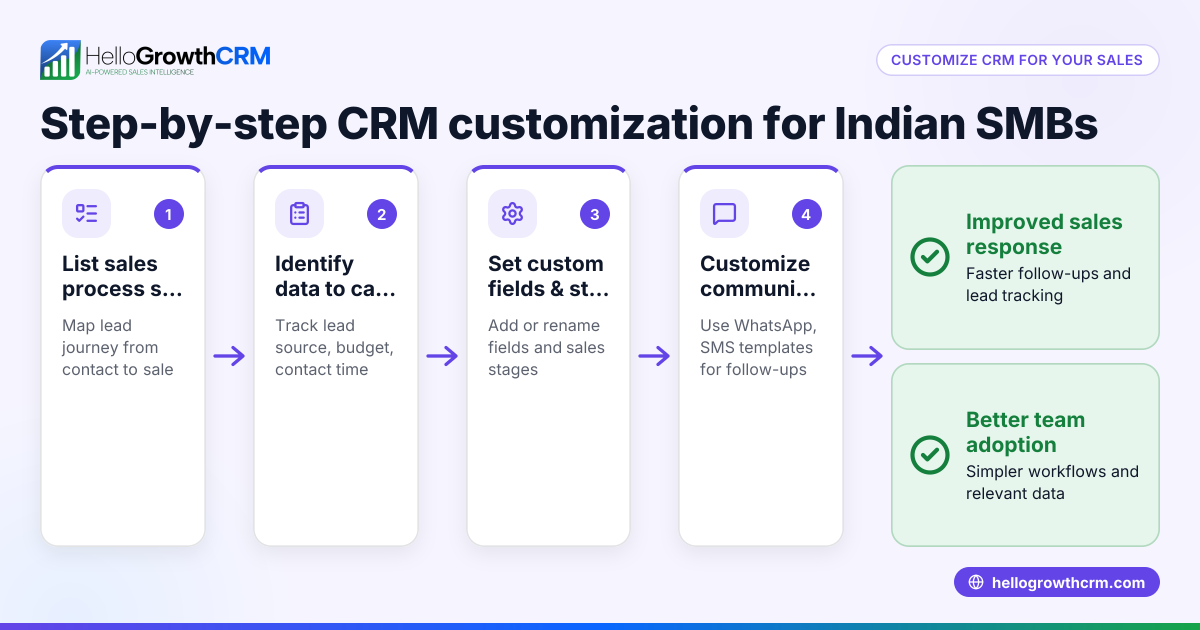Open the hellogrowthcrm.com link

[x=1057, y=582]
